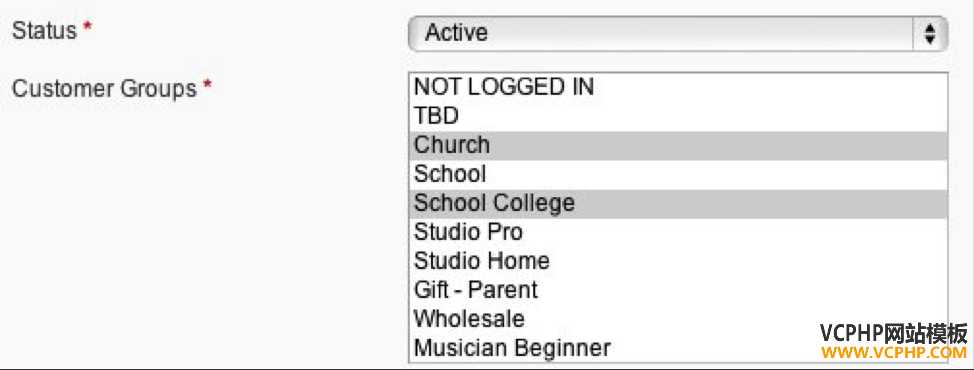This screenshot has height=370, width=974.
Task: Select the Gift - Parent option
Action: (678, 290)
